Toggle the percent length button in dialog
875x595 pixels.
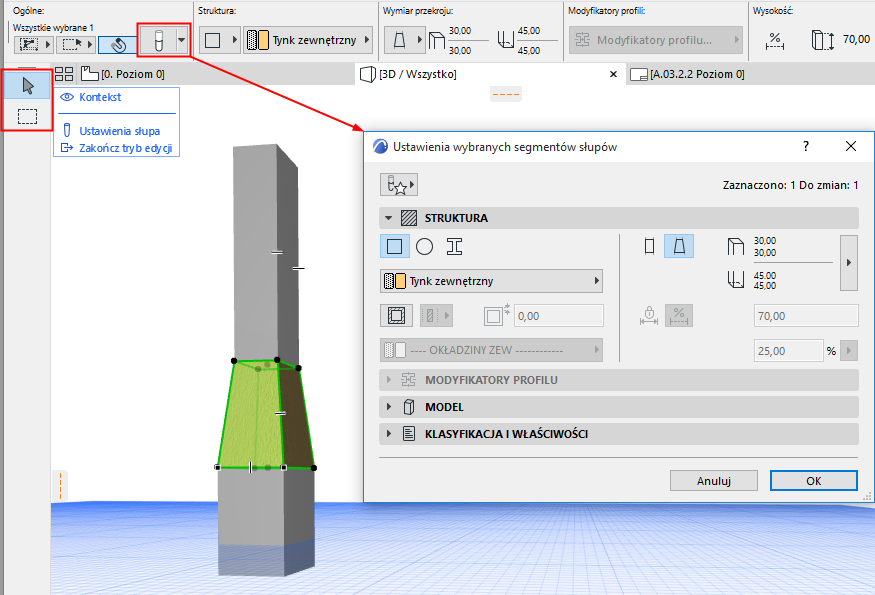coord(679,315)
